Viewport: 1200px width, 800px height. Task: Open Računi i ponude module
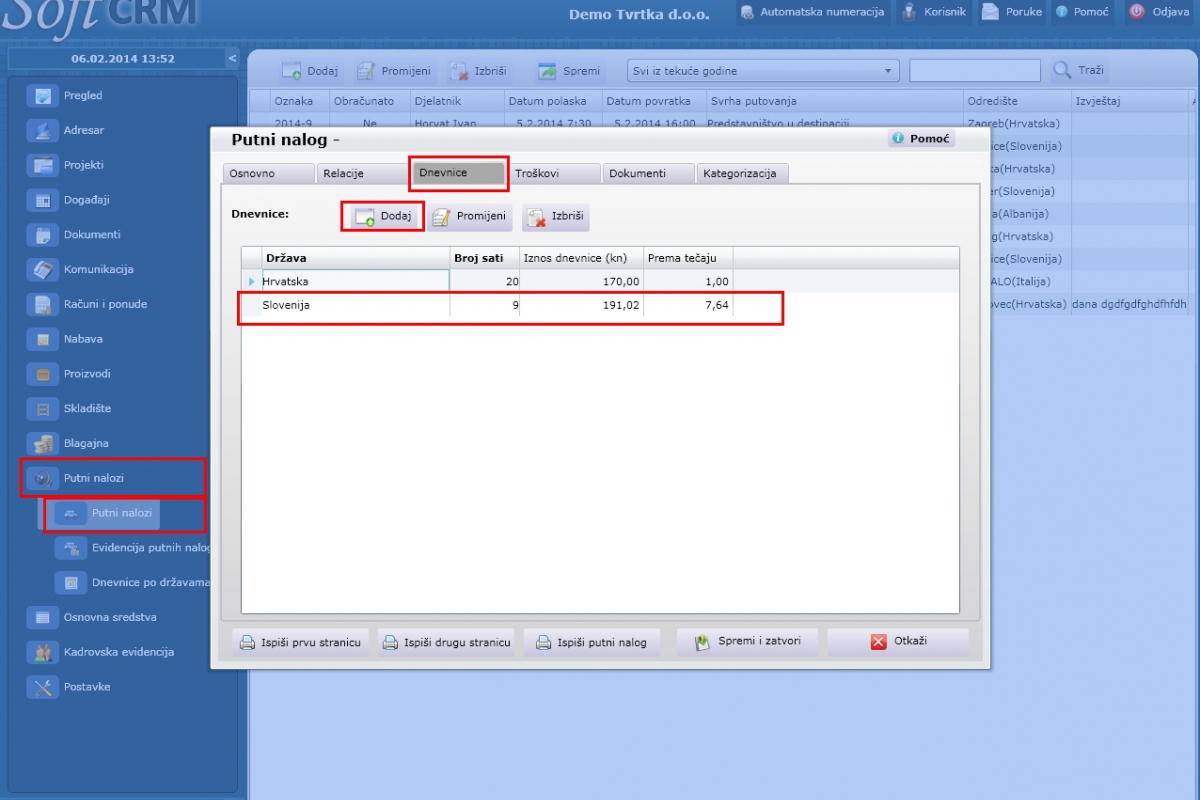pyautogui.click(x=105, y=304)
